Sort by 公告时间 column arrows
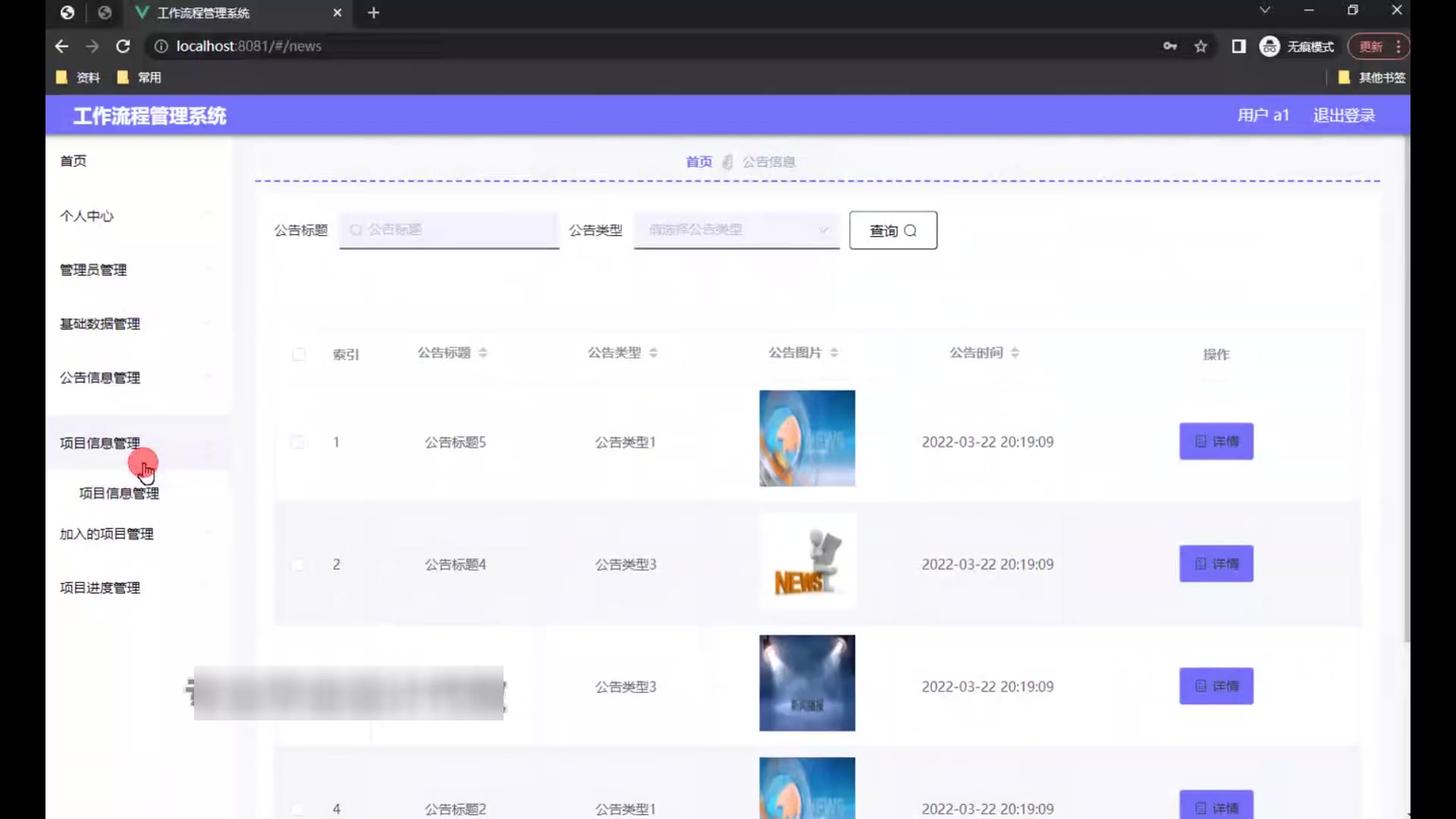Screen dimensions: 1456x819 click(1015, 353)
